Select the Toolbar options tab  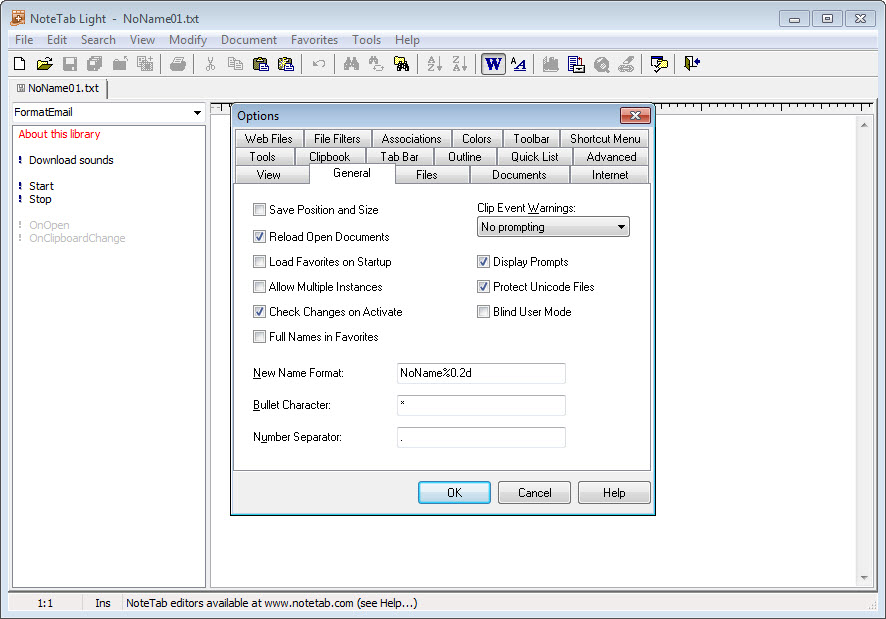coord(531,139)
